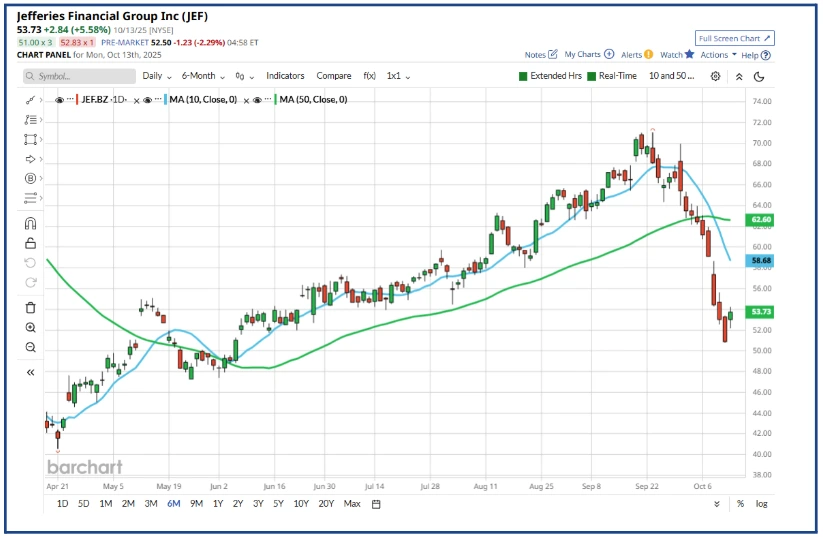
Task: Expand the 6-Month period dropdown
Action: (203, 76)
